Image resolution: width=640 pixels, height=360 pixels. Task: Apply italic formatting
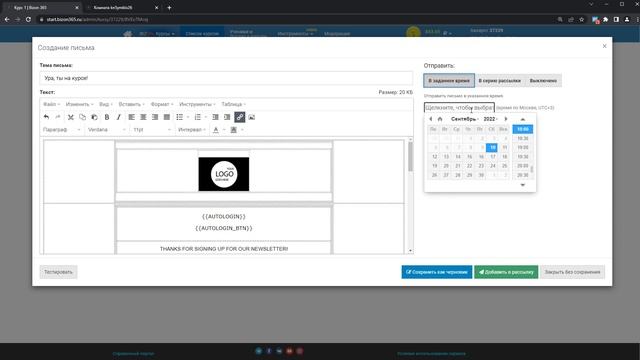[119, 117]
